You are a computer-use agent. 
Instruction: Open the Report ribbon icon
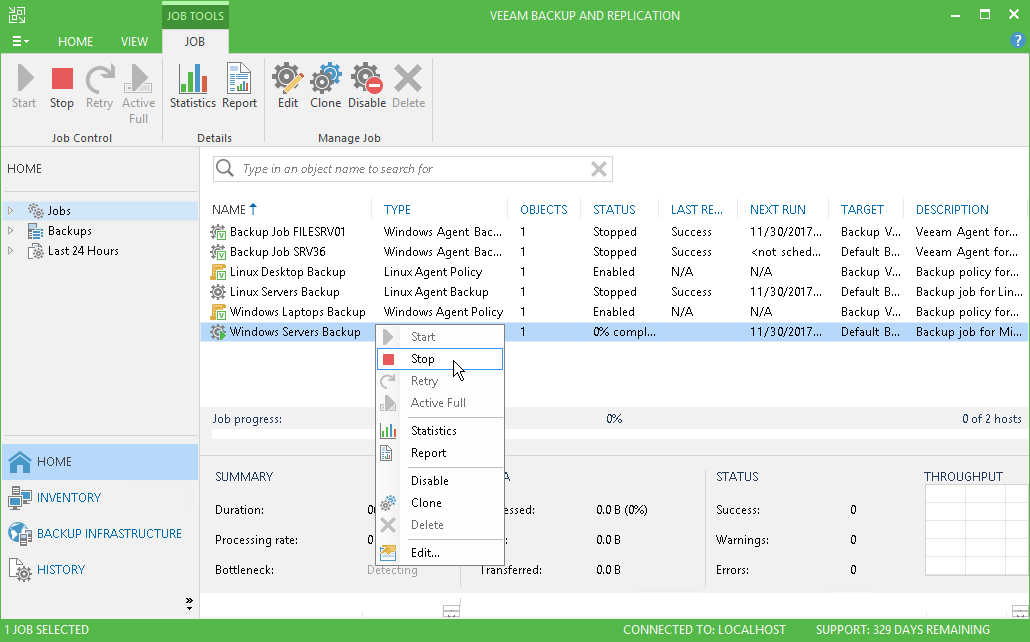[239, 87]
